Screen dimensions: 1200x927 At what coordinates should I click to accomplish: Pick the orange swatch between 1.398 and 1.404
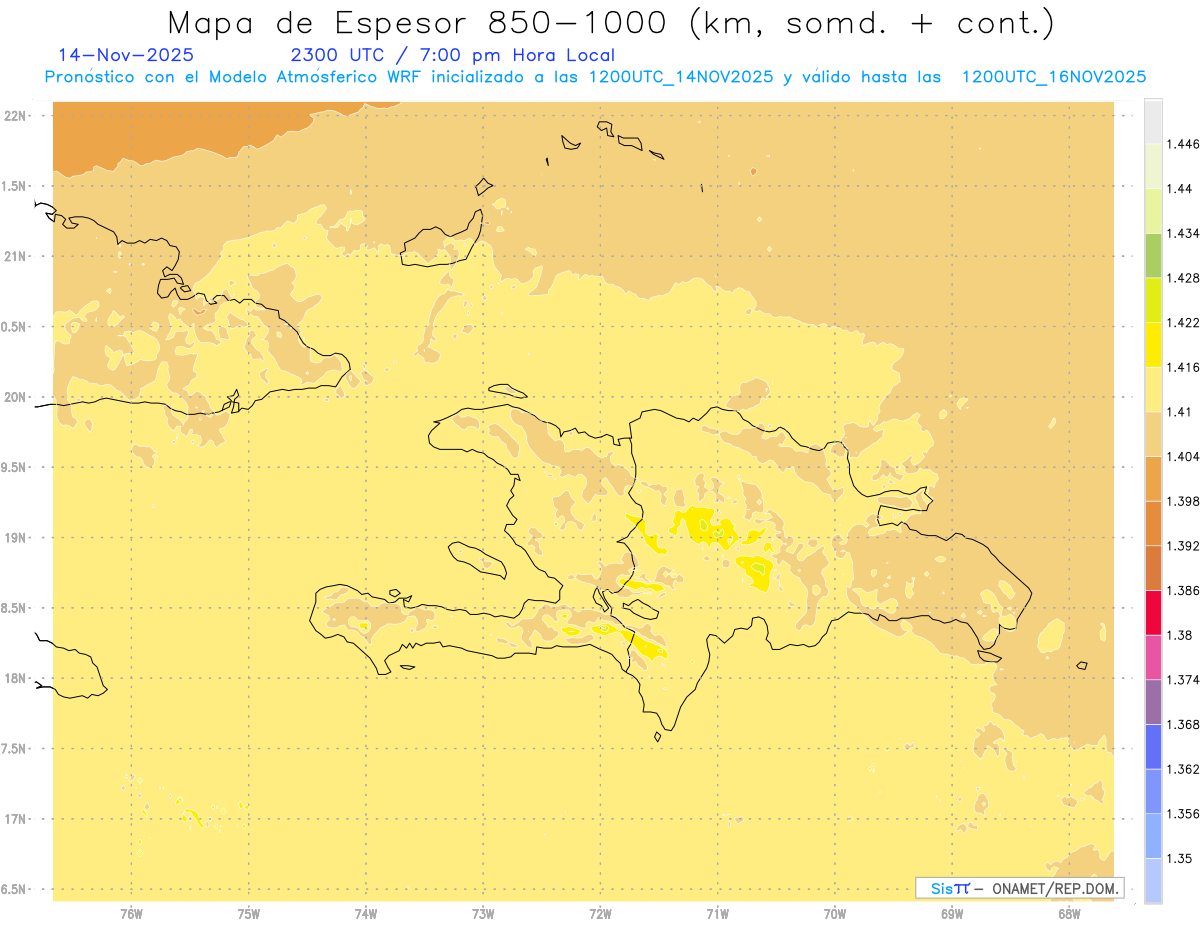(1153, 479)
